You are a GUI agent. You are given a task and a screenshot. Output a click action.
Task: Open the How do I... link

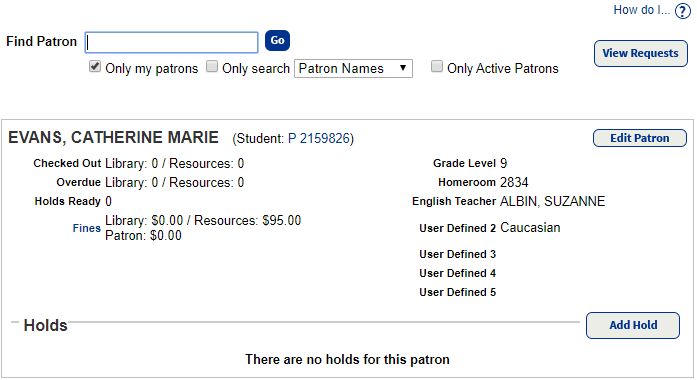(x=641, y=10)
